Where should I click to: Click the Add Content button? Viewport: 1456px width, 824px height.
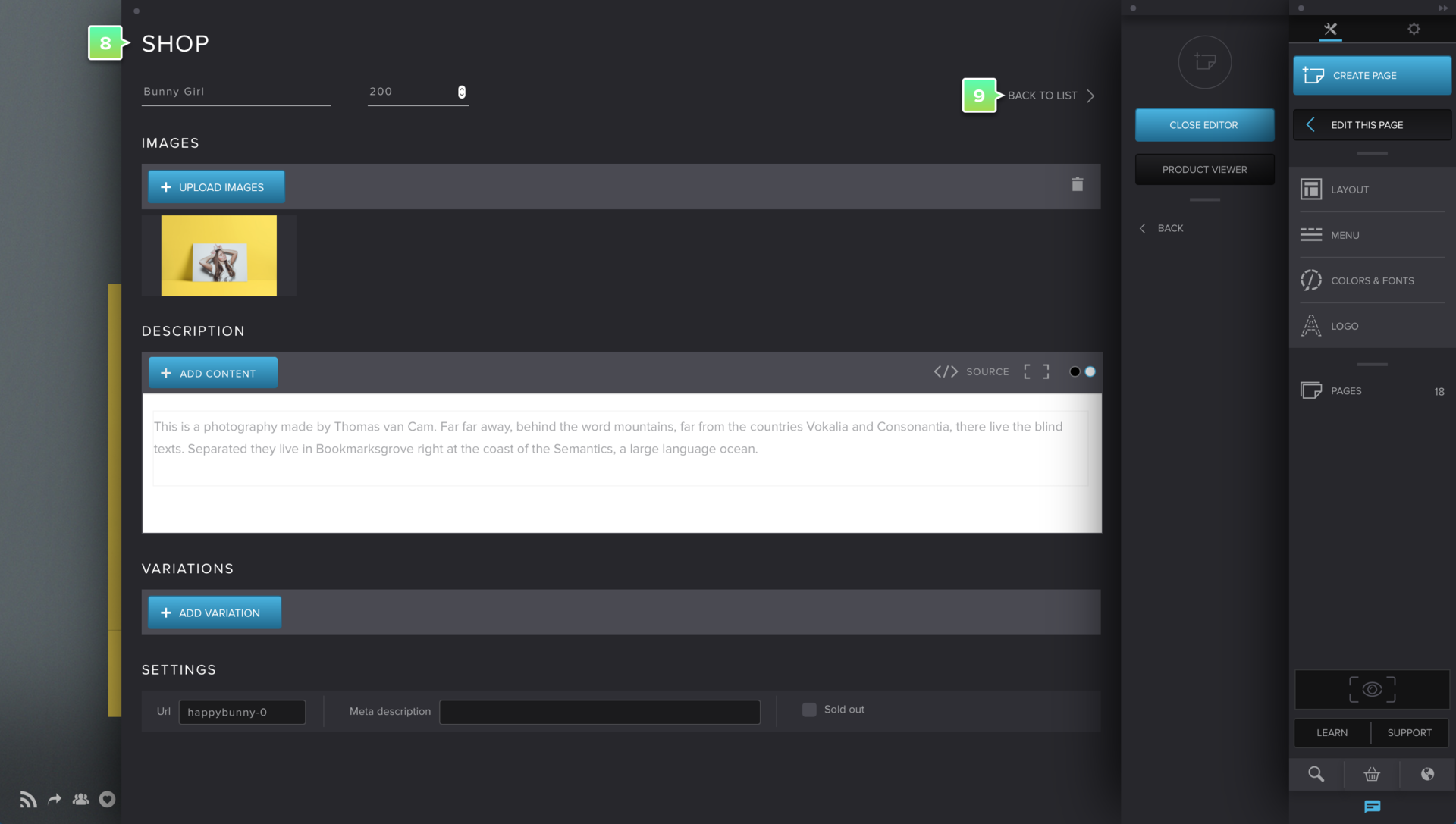(213, 373)
